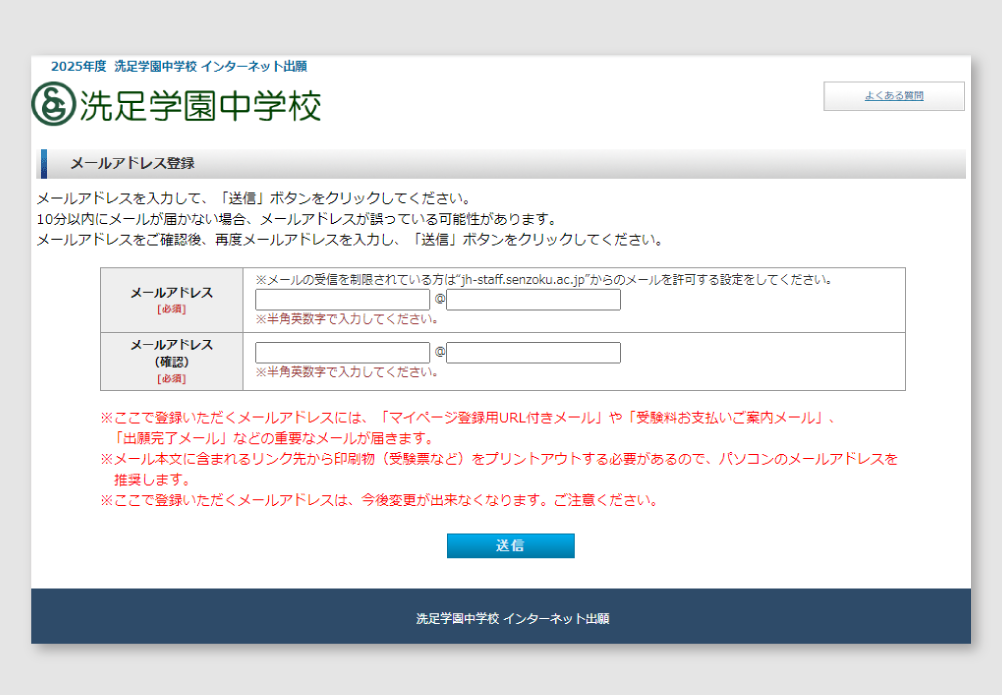
Task: Click the 2025年度 洗足学園中学校 インターネット出願 header text
Action: 179,66
